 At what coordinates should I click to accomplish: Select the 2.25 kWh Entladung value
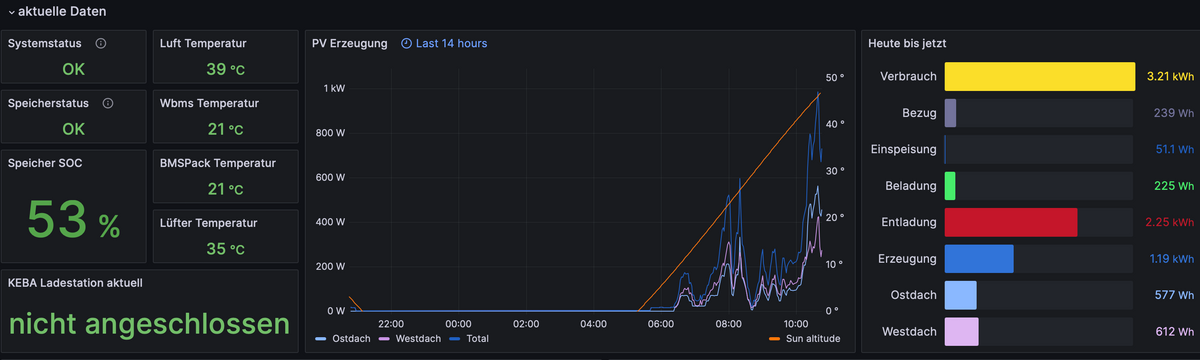(x=1170, y=222)
